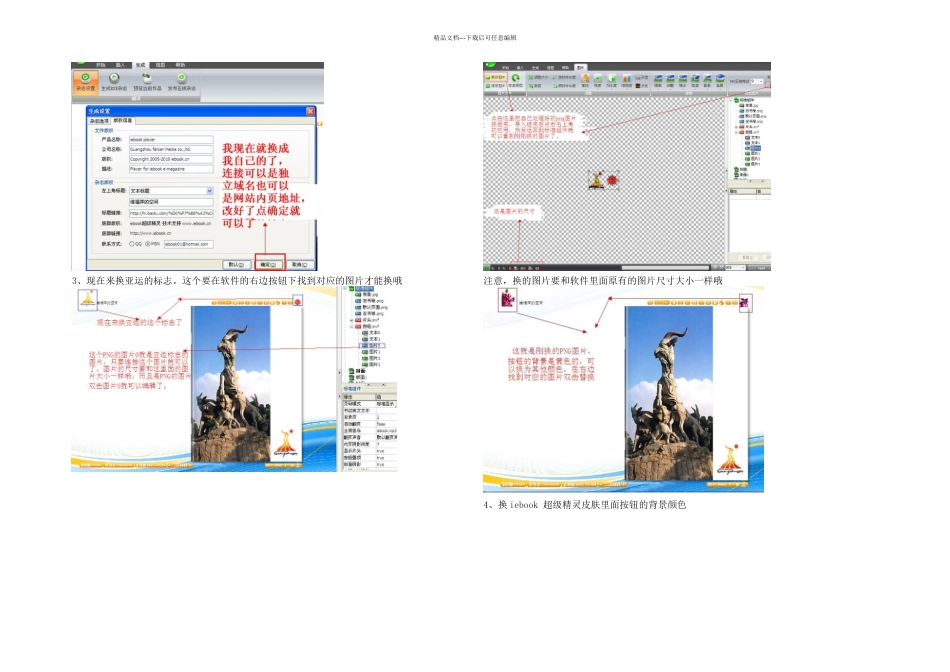This screenshot has height=672, width=950.
Task: Click the goat statue cover in lower-left screenshot
Action: 231,384
